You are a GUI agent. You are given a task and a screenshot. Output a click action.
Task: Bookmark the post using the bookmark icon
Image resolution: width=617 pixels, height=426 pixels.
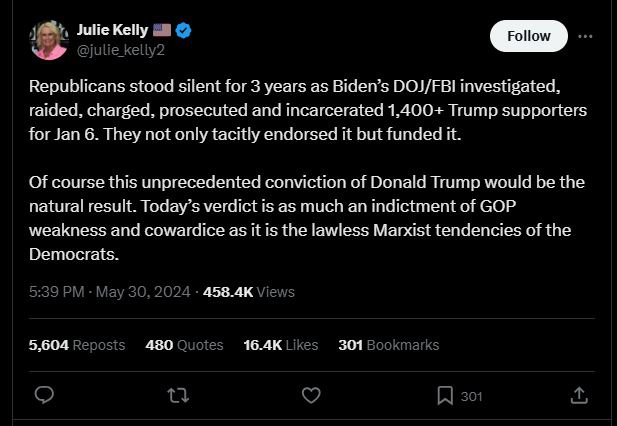point(445,396)
